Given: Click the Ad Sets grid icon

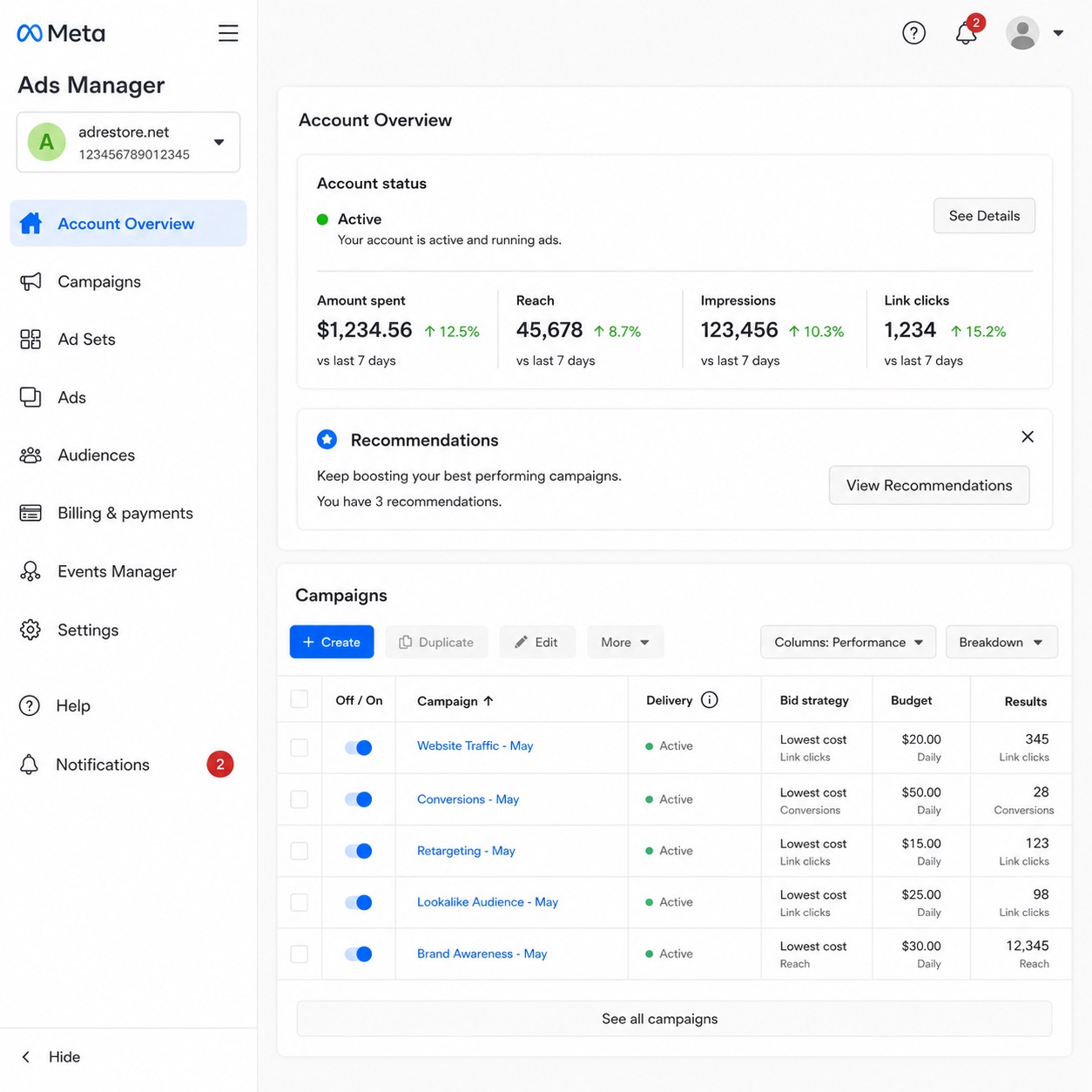Looking at the screenshot, I should [x=30, y=340].
